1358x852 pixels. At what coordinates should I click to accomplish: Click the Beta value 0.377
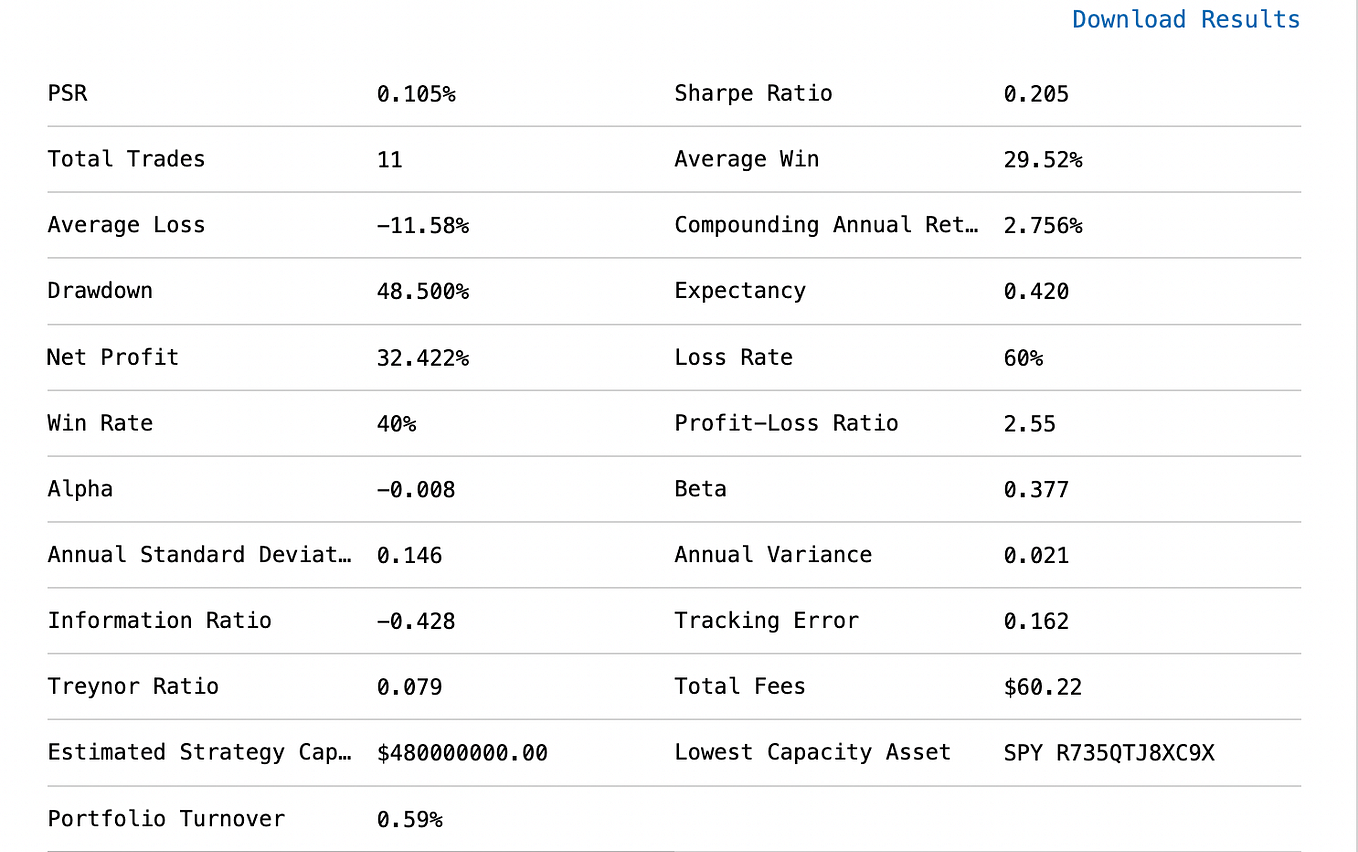pyautogui.click(x=1036, y=489)
